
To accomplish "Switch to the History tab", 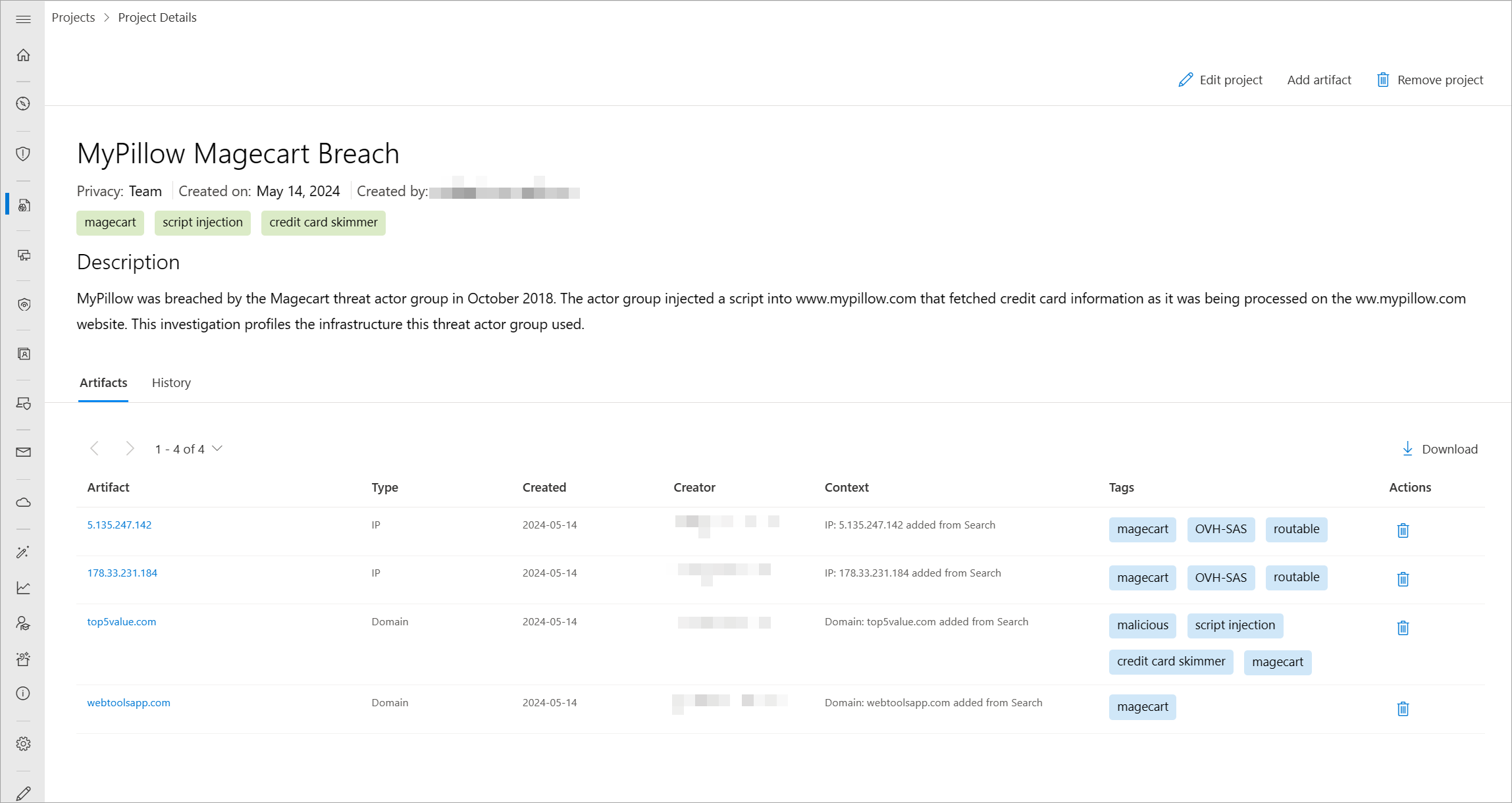I will 171,383.
